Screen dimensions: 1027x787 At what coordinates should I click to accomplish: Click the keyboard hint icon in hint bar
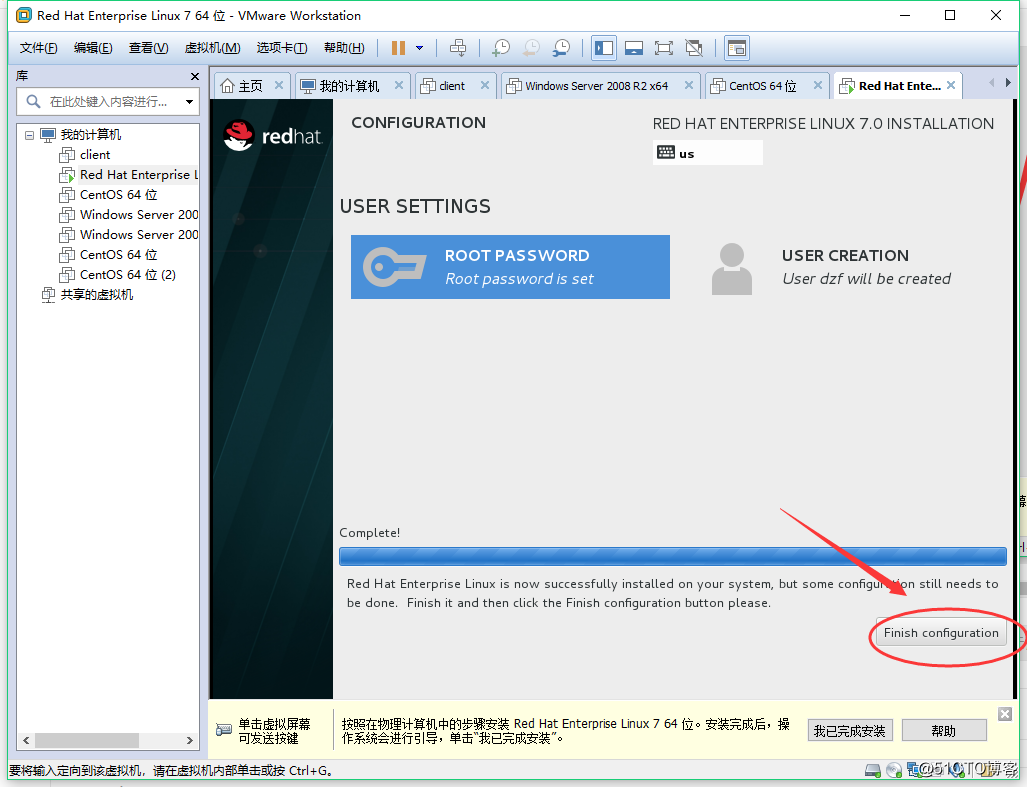tap(224, 729)
